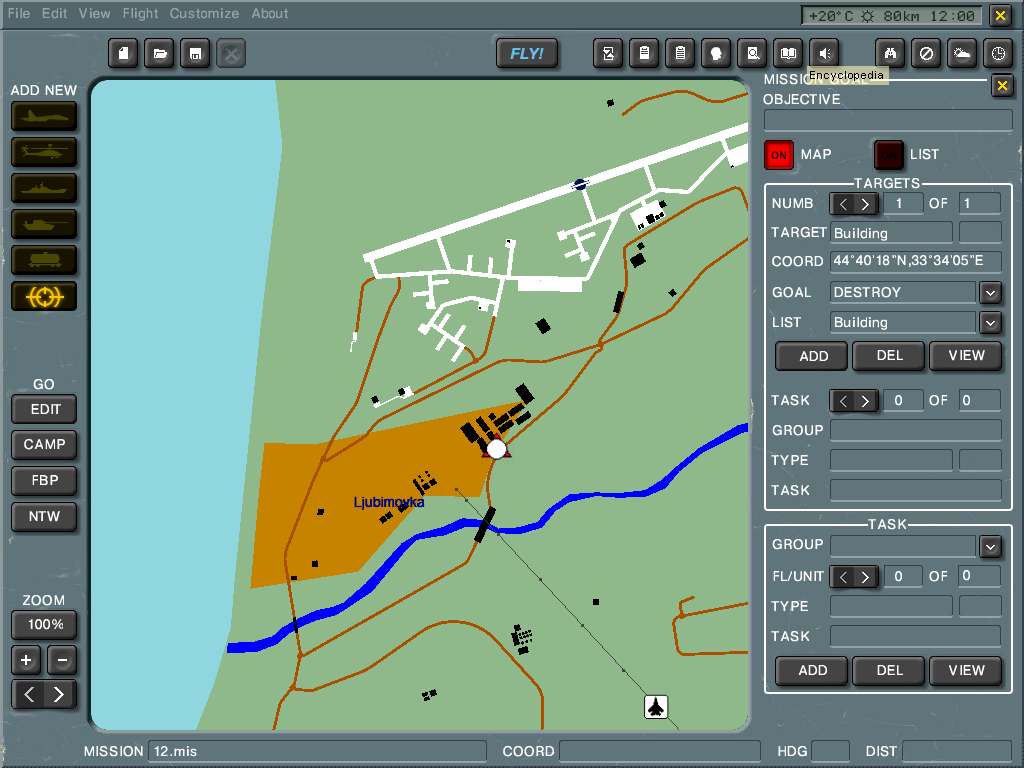Select the add target crosshair tool
The width and height of the screenshot is (1024, 768).
(x=43, y=296)
